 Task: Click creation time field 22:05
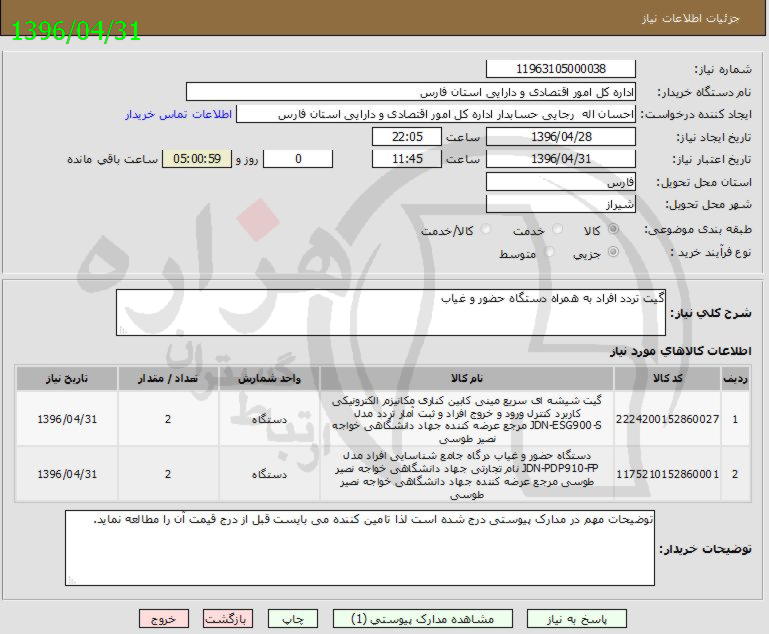point(407,137)
